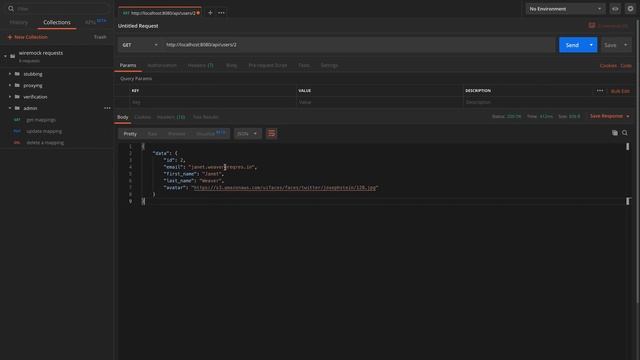640x360 pixels.
Task: Click the Query Params table options dots
Action: [x=600, y=91]
